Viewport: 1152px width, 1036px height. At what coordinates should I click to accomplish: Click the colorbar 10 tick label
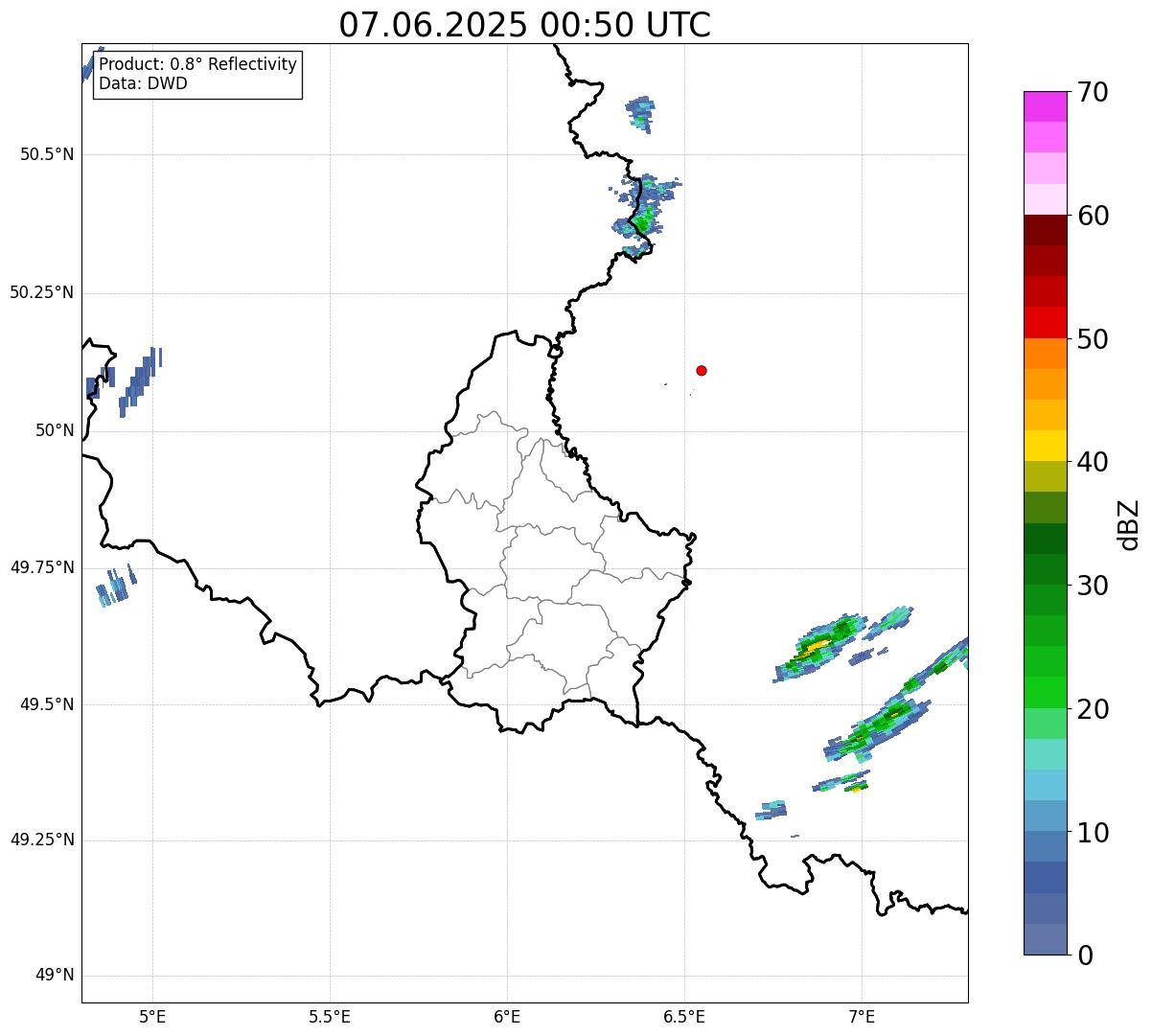point(1093,833)
